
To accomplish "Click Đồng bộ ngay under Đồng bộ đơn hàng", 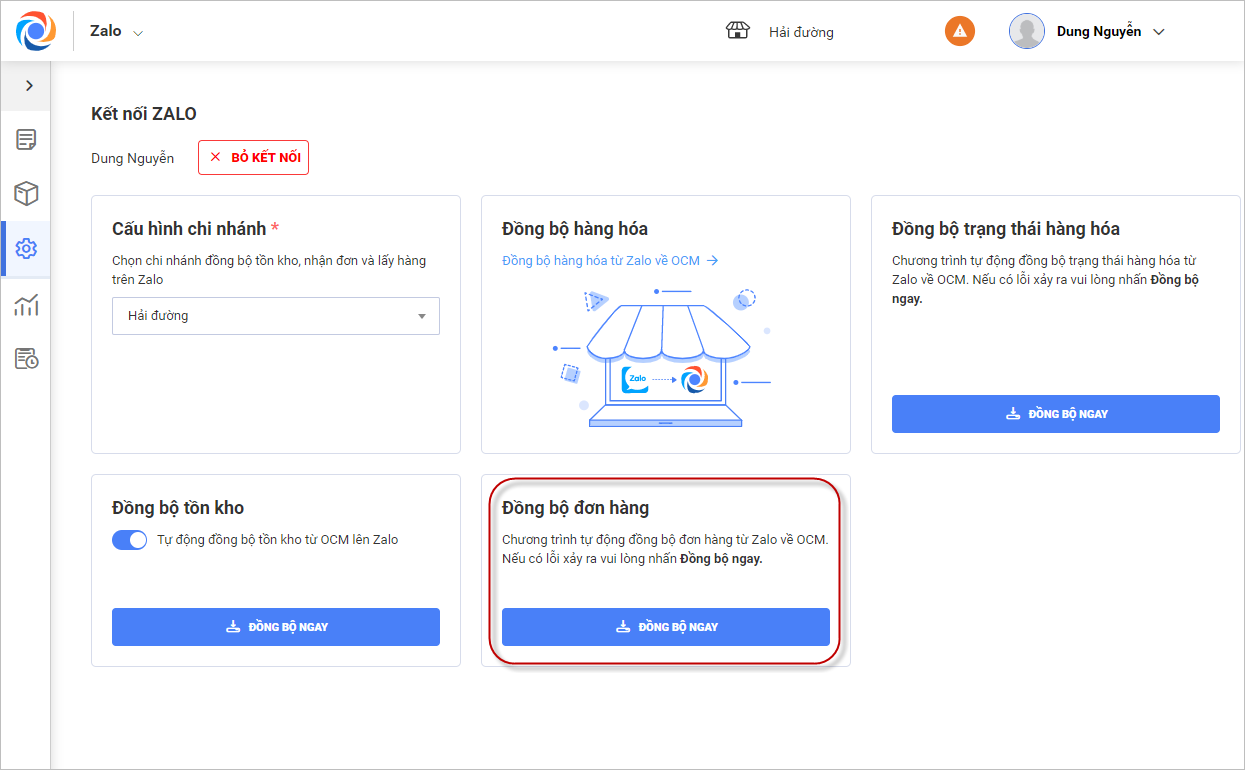I will [666, 627].
